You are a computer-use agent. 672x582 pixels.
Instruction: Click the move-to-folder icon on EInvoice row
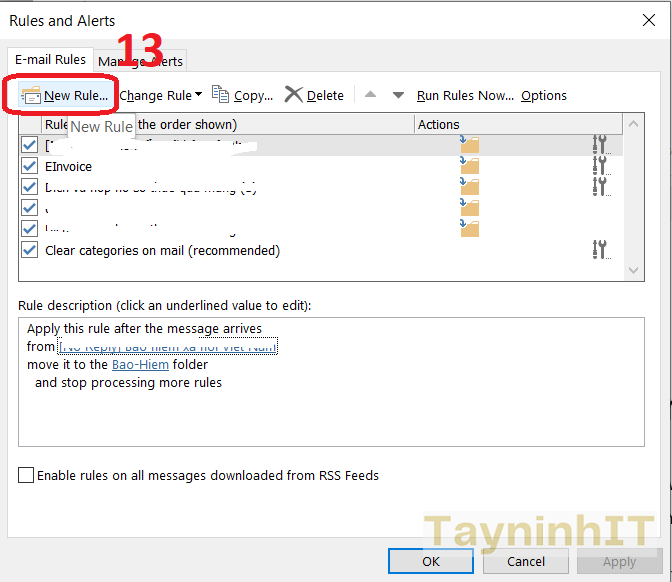pyautogui.click(x=469, y=166)
